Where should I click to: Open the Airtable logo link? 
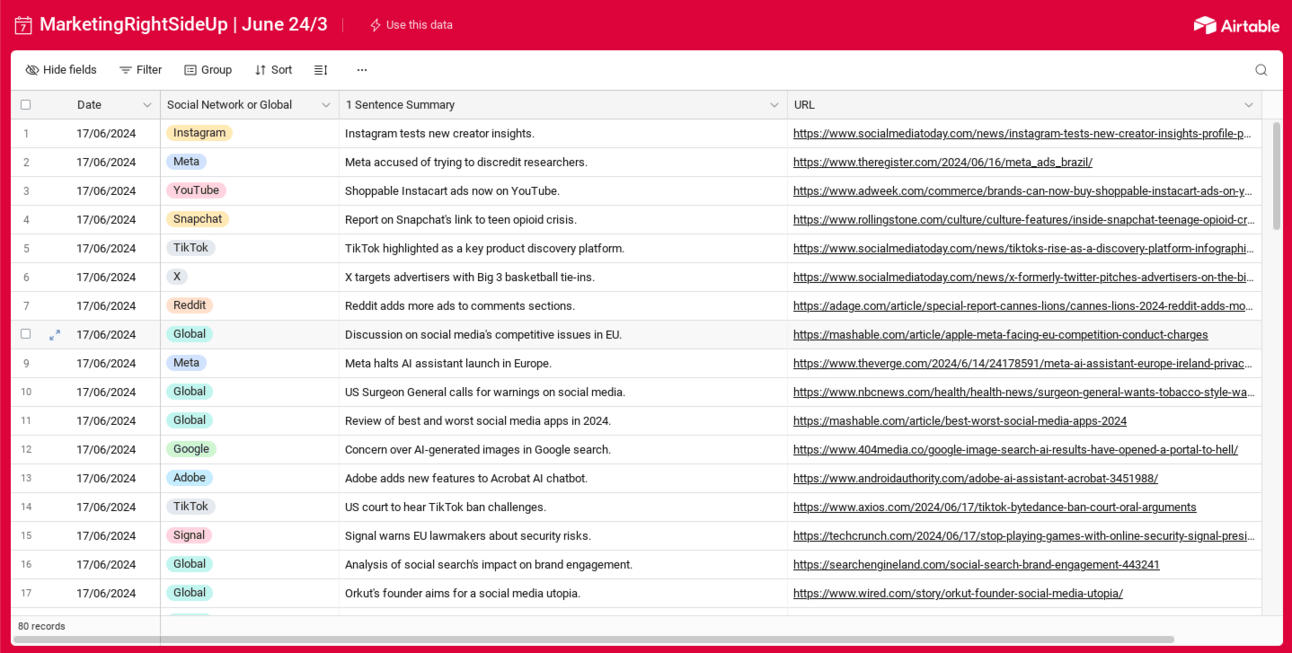coord(1236,25)
